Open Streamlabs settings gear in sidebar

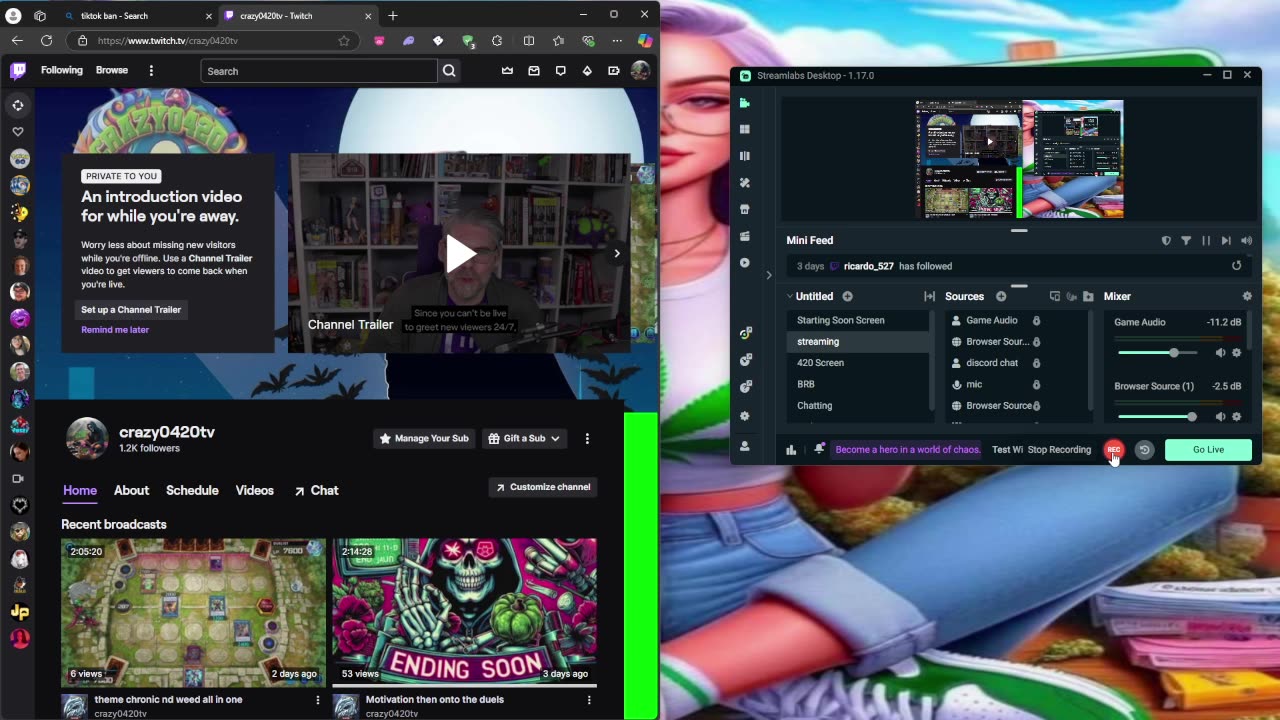click(x=744, y=416)
